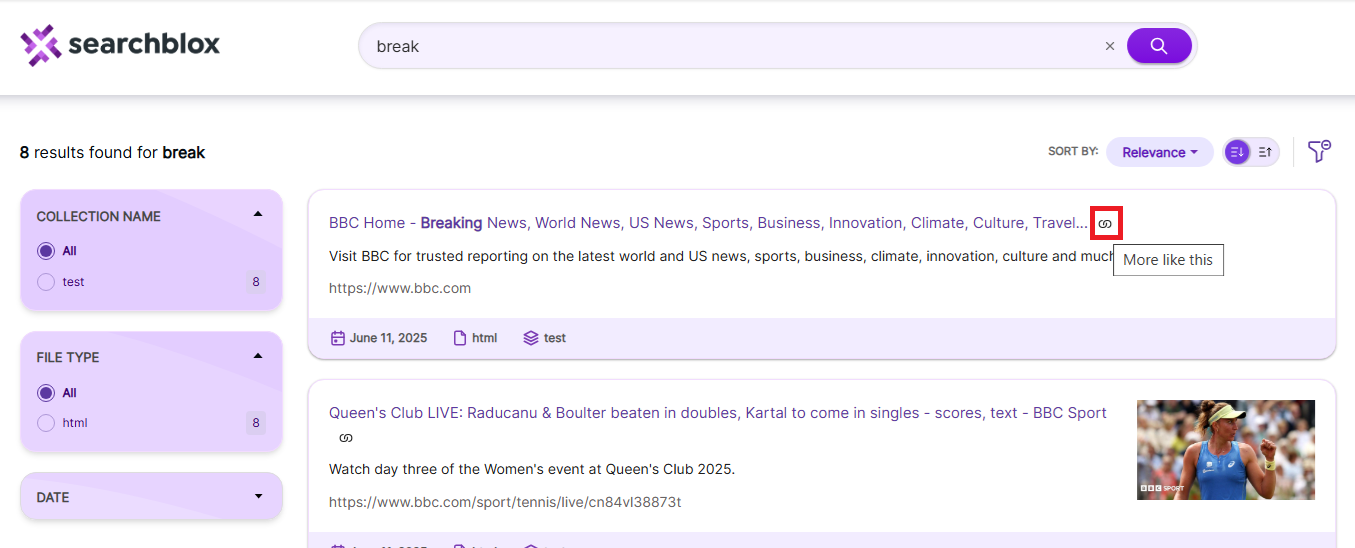The height and width of the screenshot is (548, 1355).
Task: Click count badge 8 beside html type
Action: pyautogui.click(x=256, y=423)
